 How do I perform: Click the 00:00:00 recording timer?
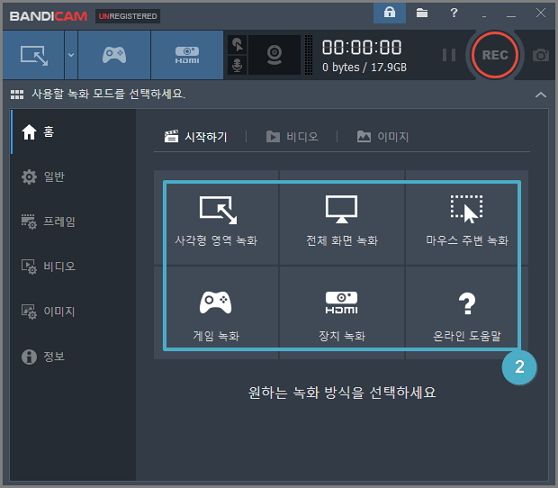(362, 47)
